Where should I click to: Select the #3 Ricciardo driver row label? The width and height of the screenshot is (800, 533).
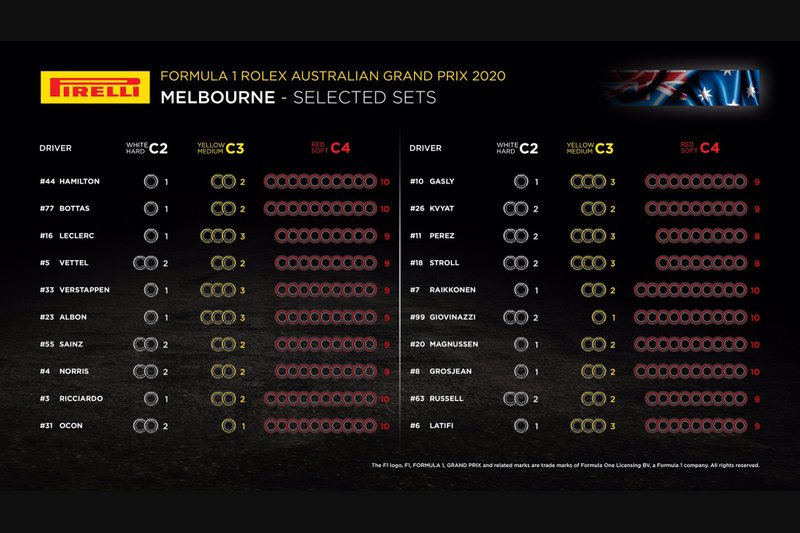[x=71, y=398]
